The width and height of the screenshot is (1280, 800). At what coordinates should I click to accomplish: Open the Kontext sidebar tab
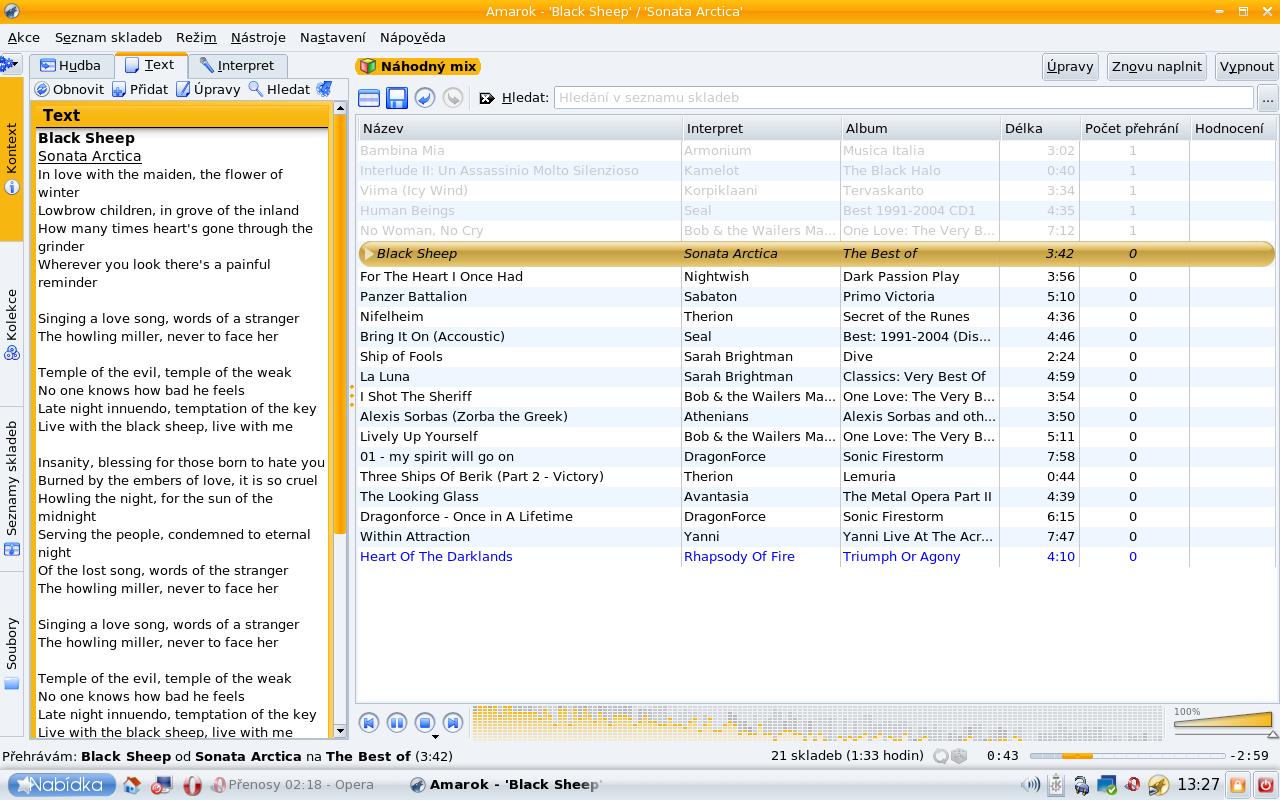pos(11,159)
